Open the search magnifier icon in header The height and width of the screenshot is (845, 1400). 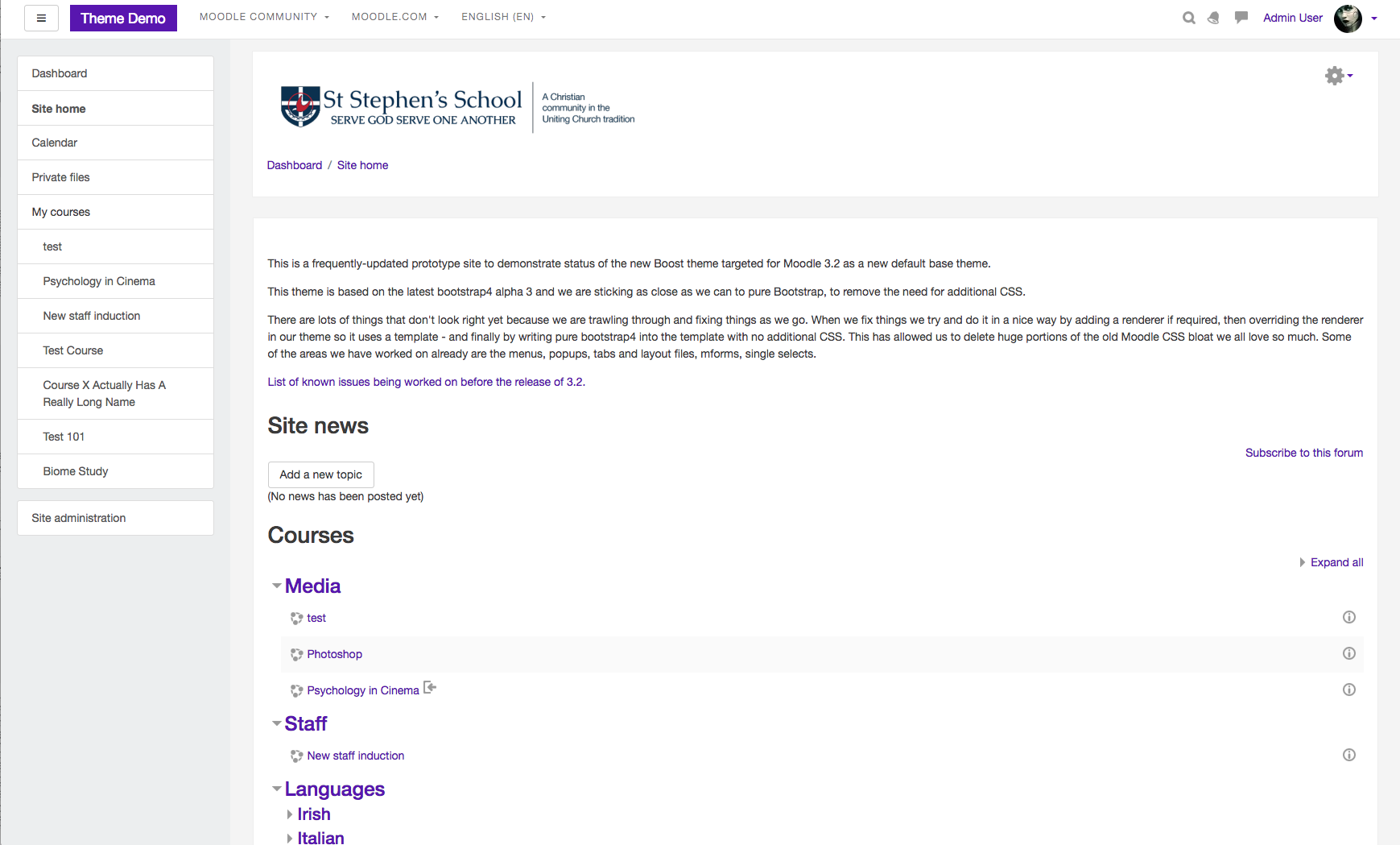1188,18
